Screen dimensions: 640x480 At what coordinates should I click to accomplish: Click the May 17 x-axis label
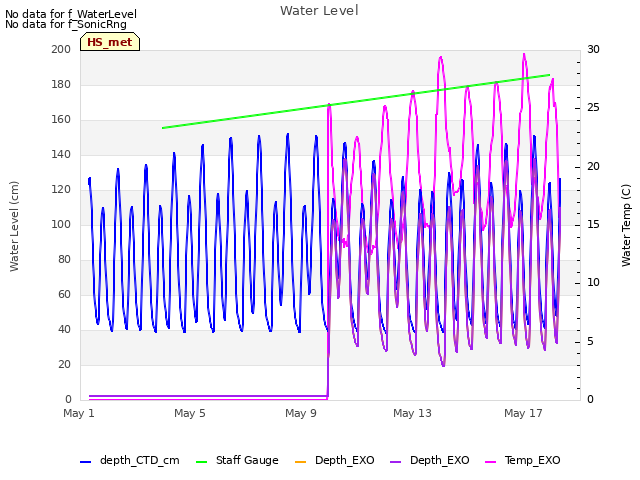click(523, 413)
